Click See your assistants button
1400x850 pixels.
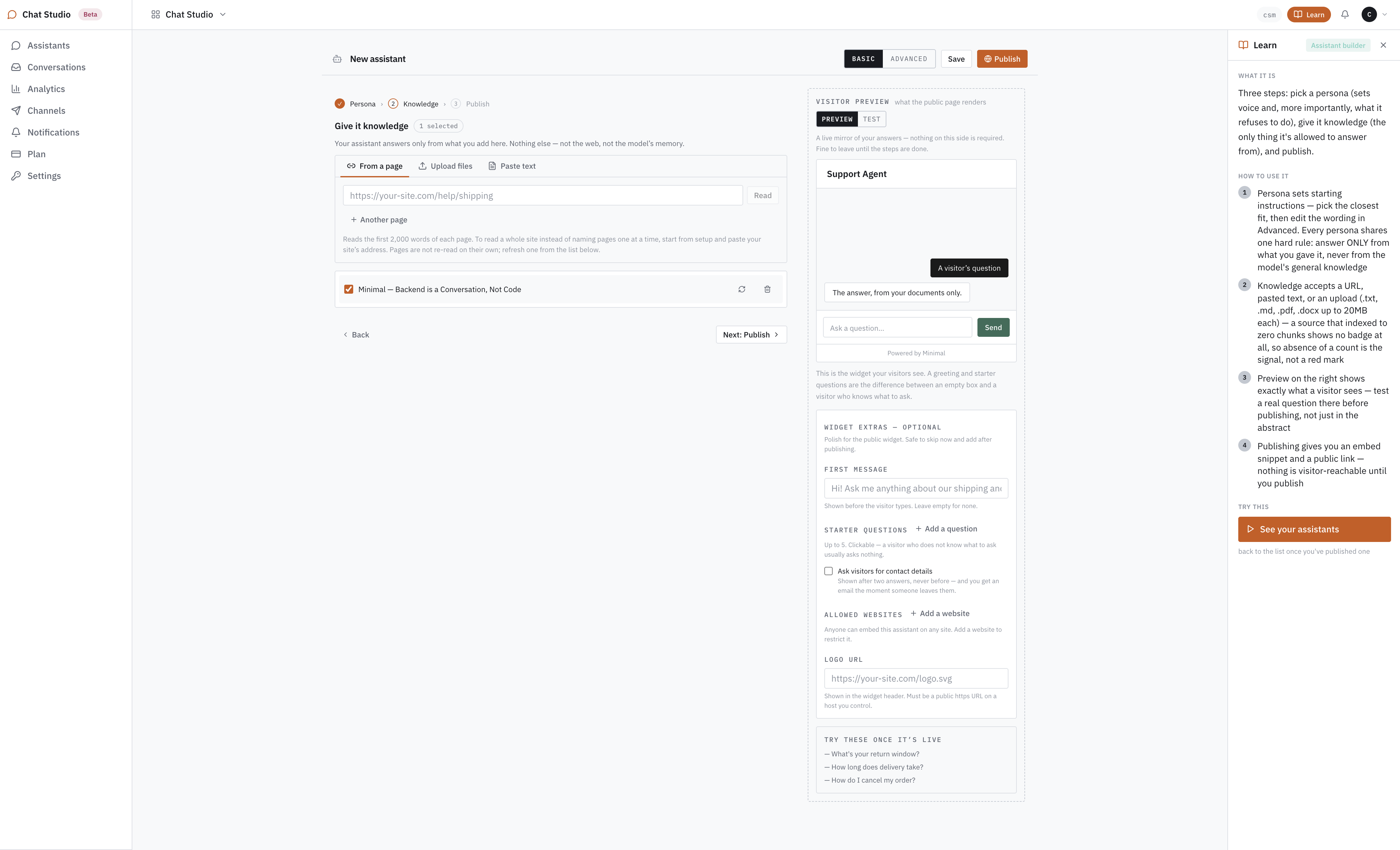tap(1314, 529)
